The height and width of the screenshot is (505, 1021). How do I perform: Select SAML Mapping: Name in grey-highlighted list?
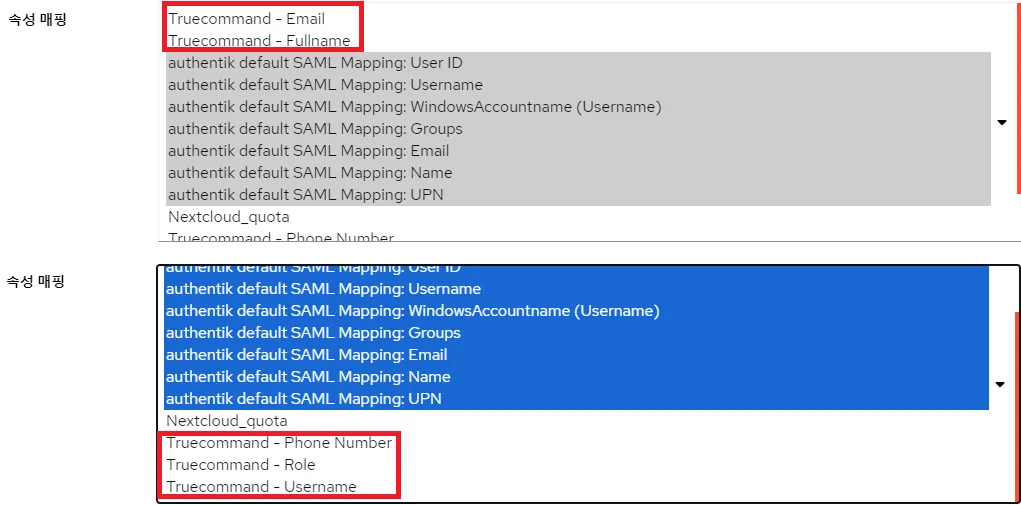[x=578, y=173]
